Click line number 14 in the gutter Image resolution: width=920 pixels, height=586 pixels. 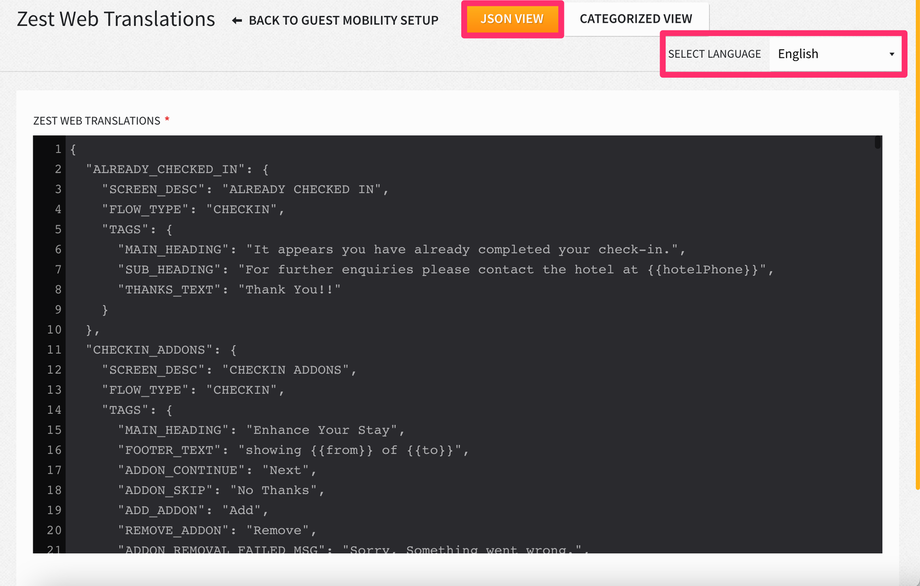[54, 410]
